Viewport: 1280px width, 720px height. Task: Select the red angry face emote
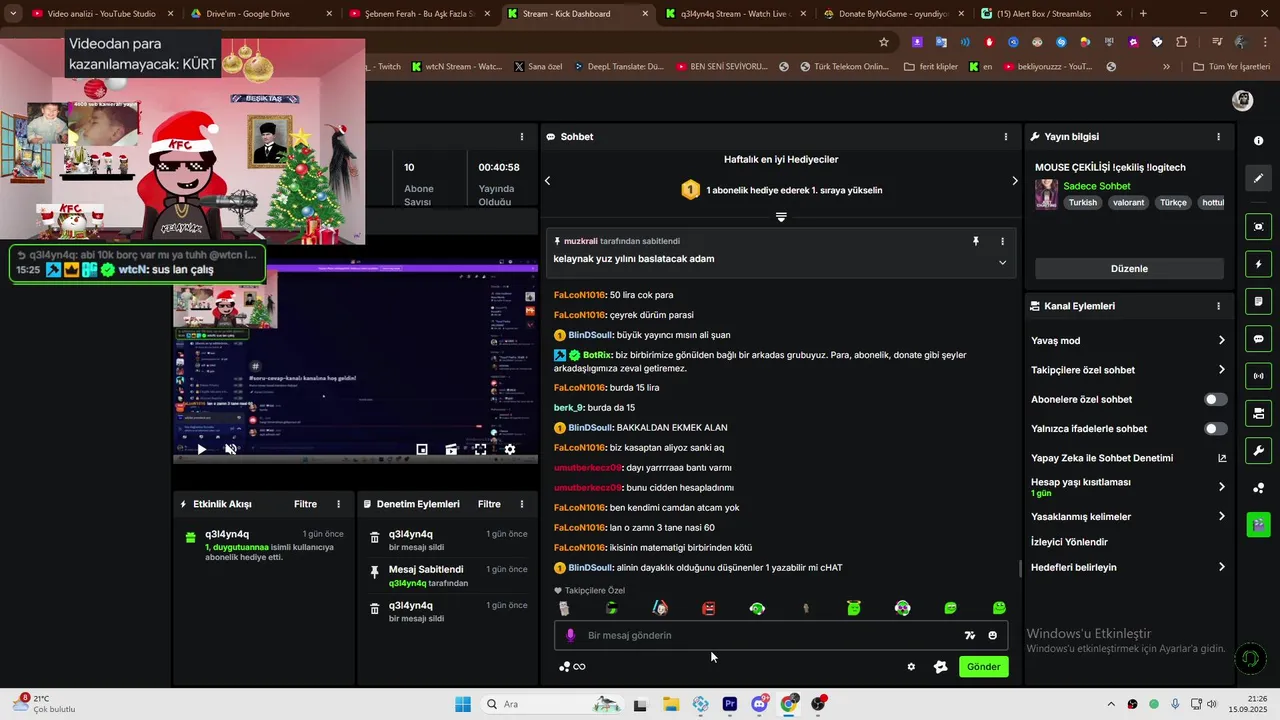pyautogui.click(x=709, y=608)
